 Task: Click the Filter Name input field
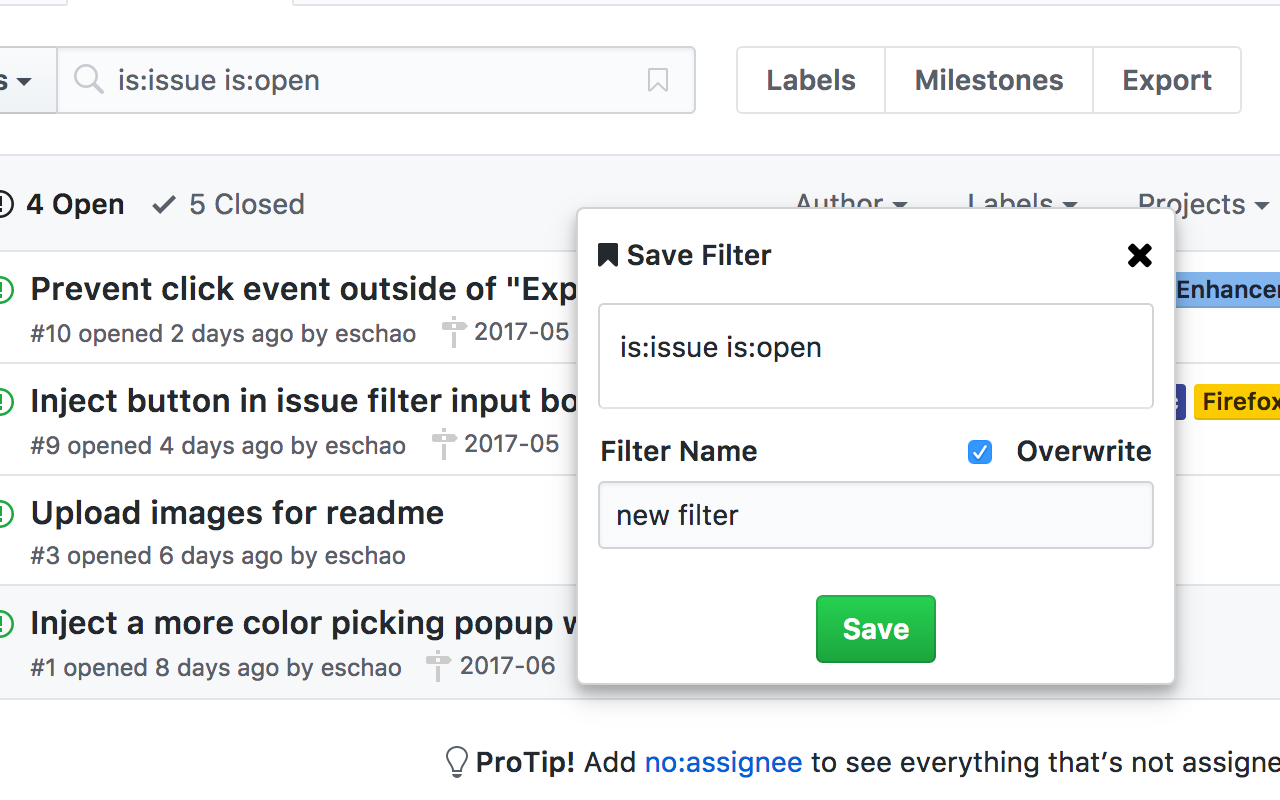tap(875, 515)
